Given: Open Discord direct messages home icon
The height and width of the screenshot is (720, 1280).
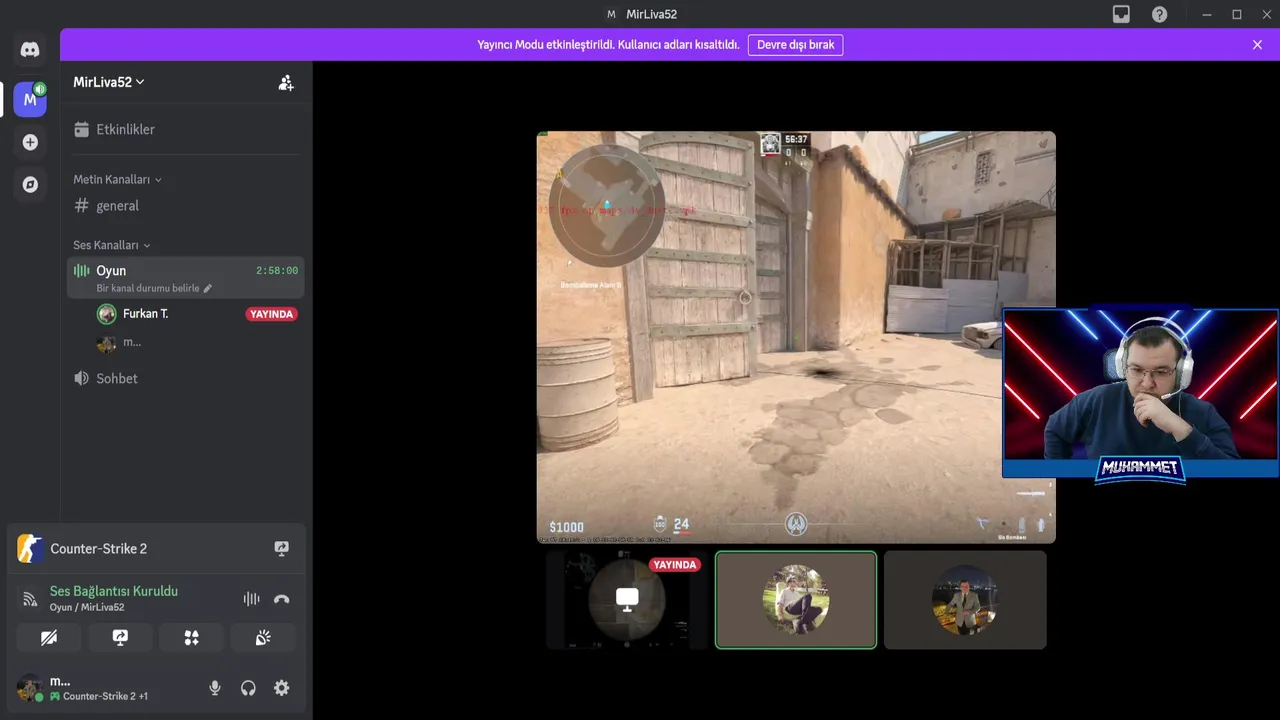Looking at the screenshot, I should 30,49.
